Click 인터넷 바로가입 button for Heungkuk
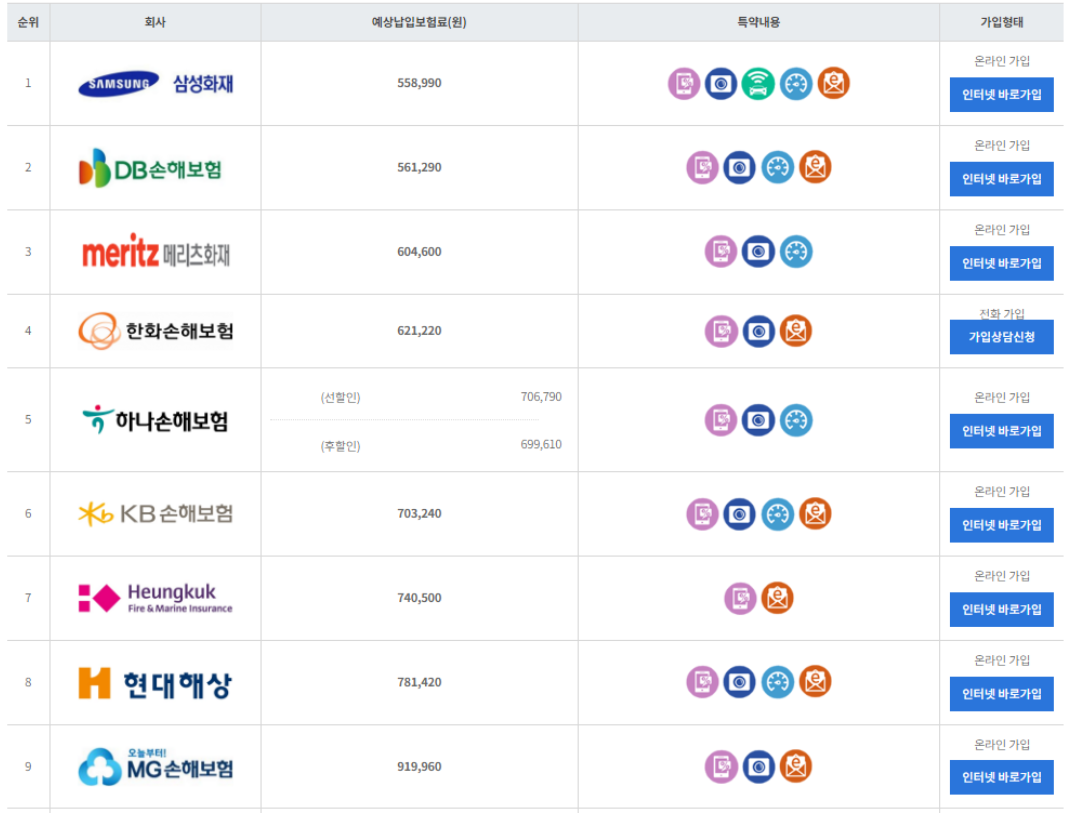Viewport: 1070px width, 813px height. [x=1001, y=610]
